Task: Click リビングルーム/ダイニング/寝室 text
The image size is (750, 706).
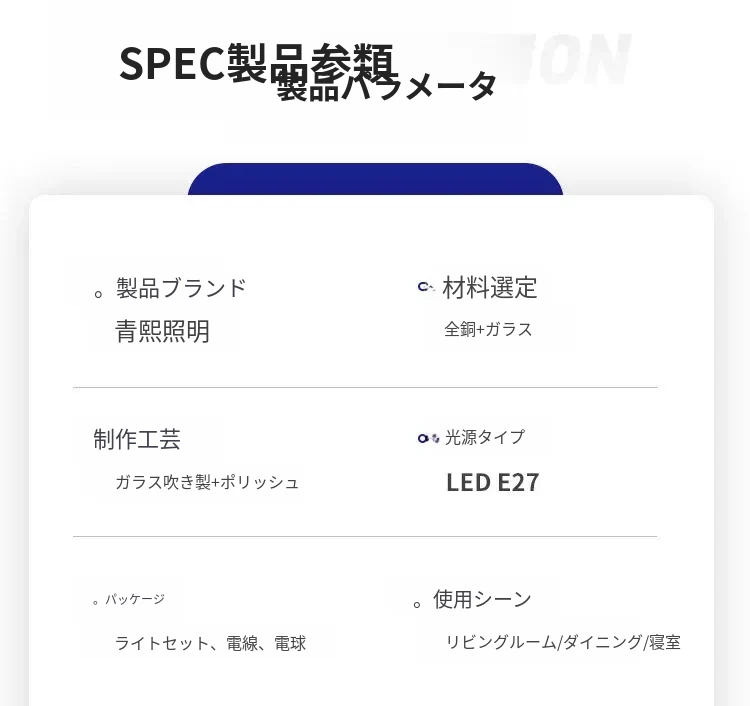Action: [x=563, y=642]
